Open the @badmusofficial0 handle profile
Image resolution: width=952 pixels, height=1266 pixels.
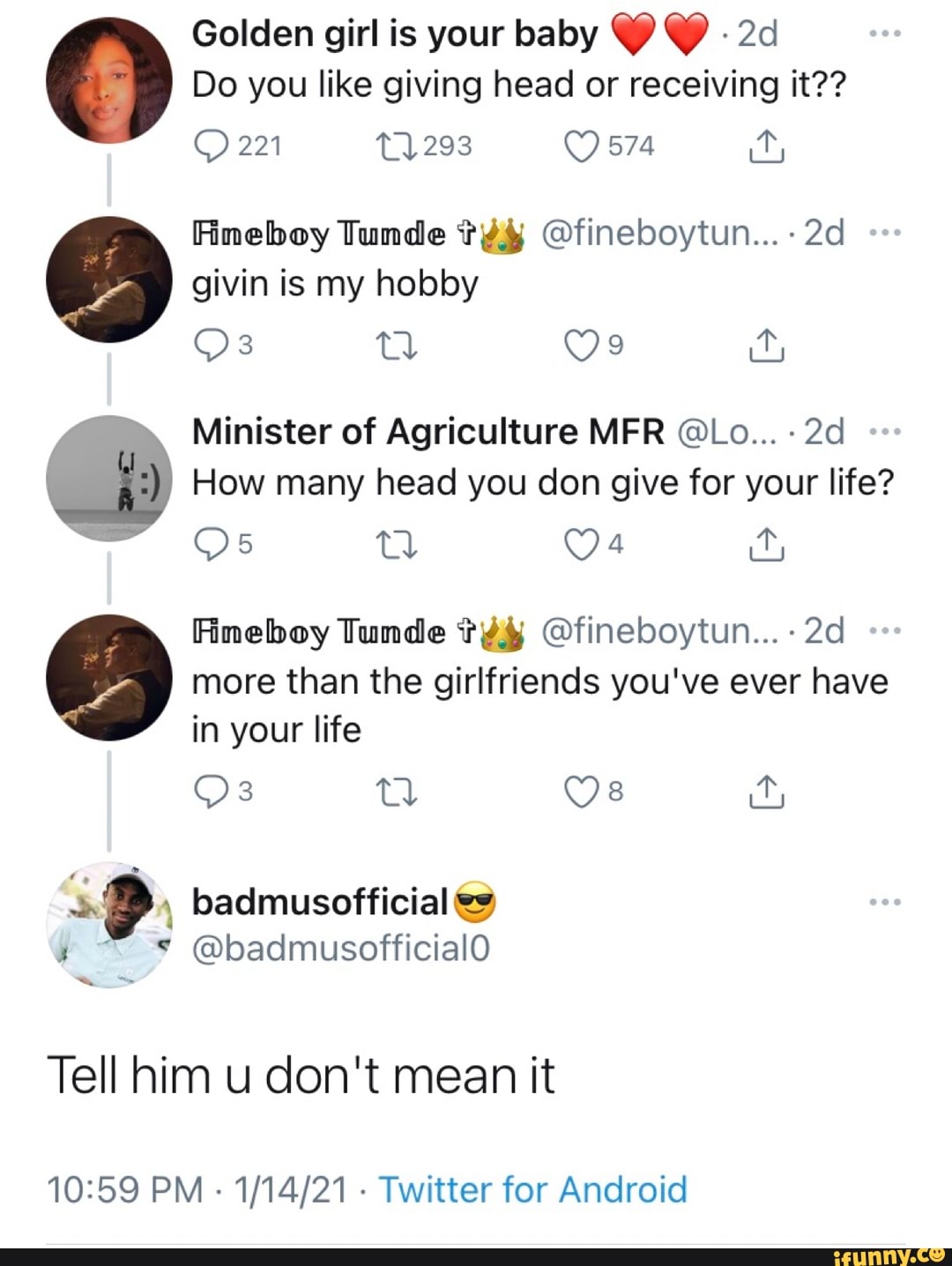tap(340, 949)
